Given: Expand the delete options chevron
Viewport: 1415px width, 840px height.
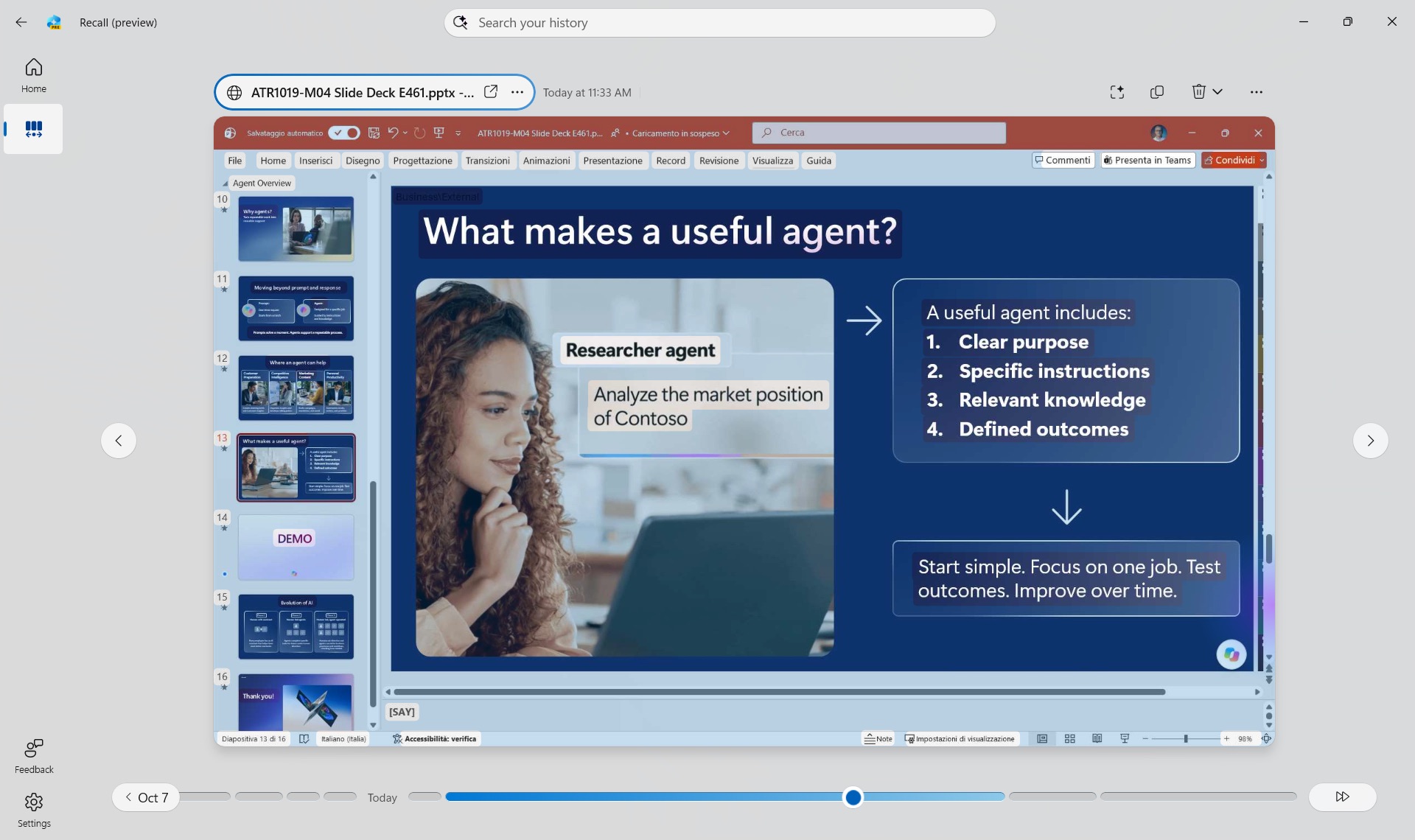Looking at the screenshot, I should click(x=1217, y=92).
